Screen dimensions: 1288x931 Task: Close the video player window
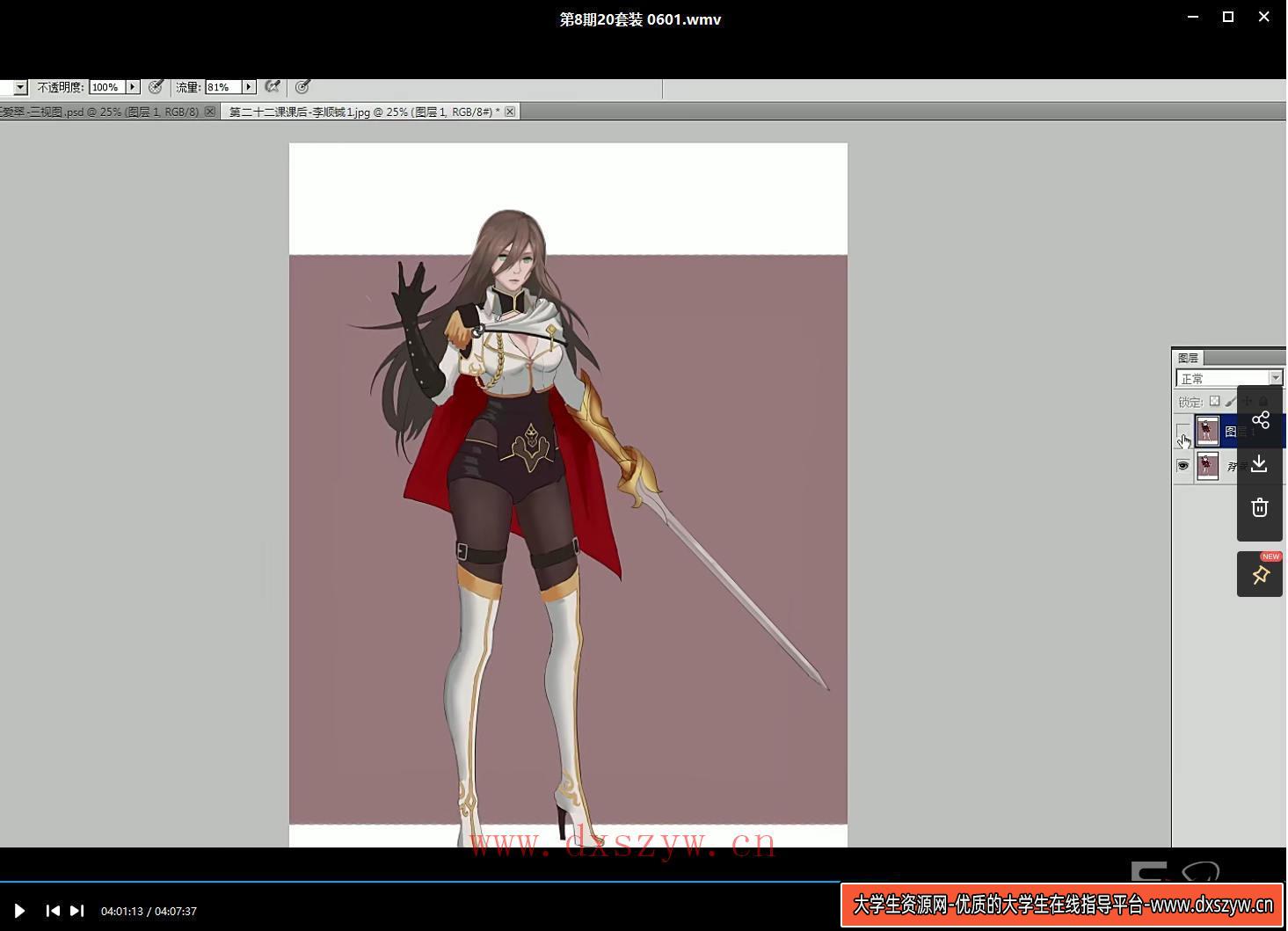click(1264, 17)
